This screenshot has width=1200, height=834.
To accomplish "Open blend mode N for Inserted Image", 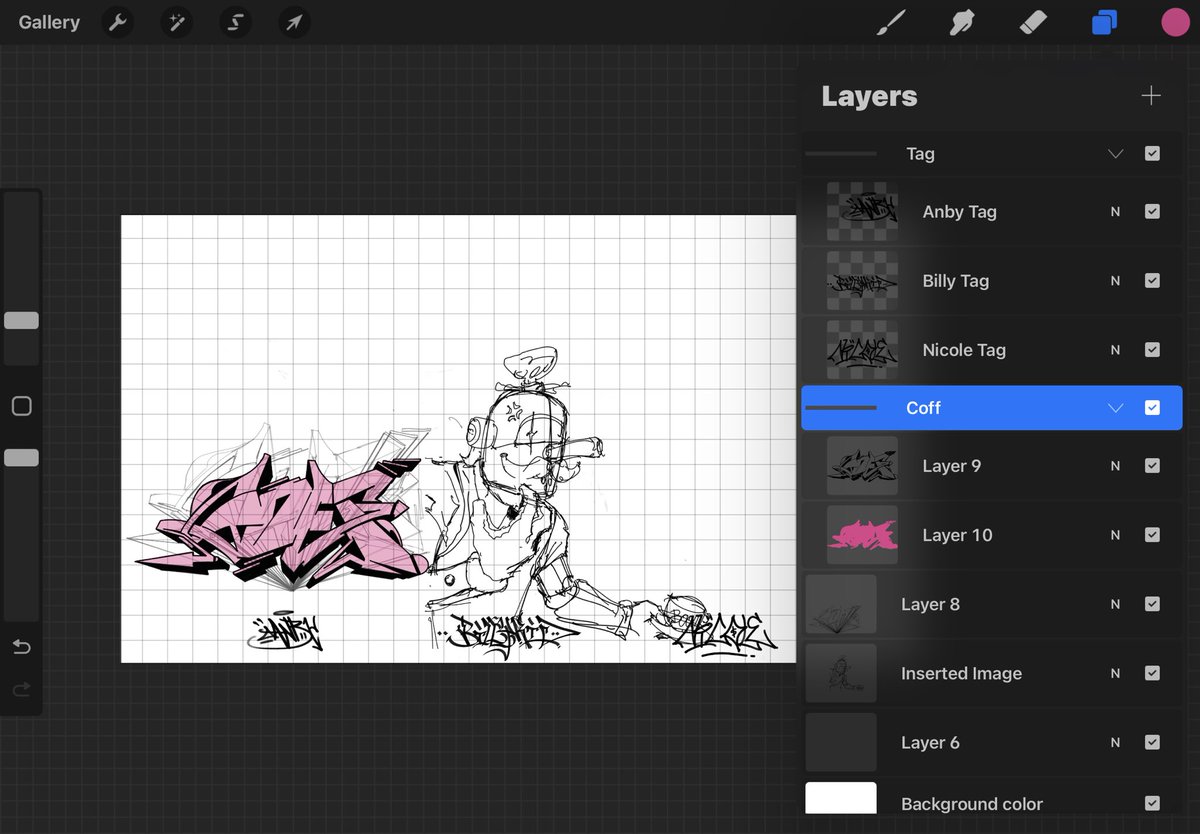I will click(x=1115, y=673).
